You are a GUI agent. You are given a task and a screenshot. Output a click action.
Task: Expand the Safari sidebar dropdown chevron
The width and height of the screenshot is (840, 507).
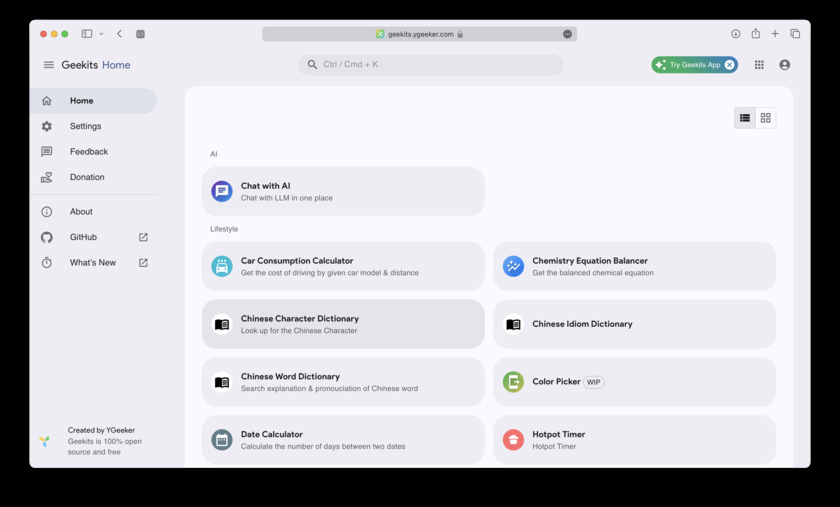pos(101,34)
